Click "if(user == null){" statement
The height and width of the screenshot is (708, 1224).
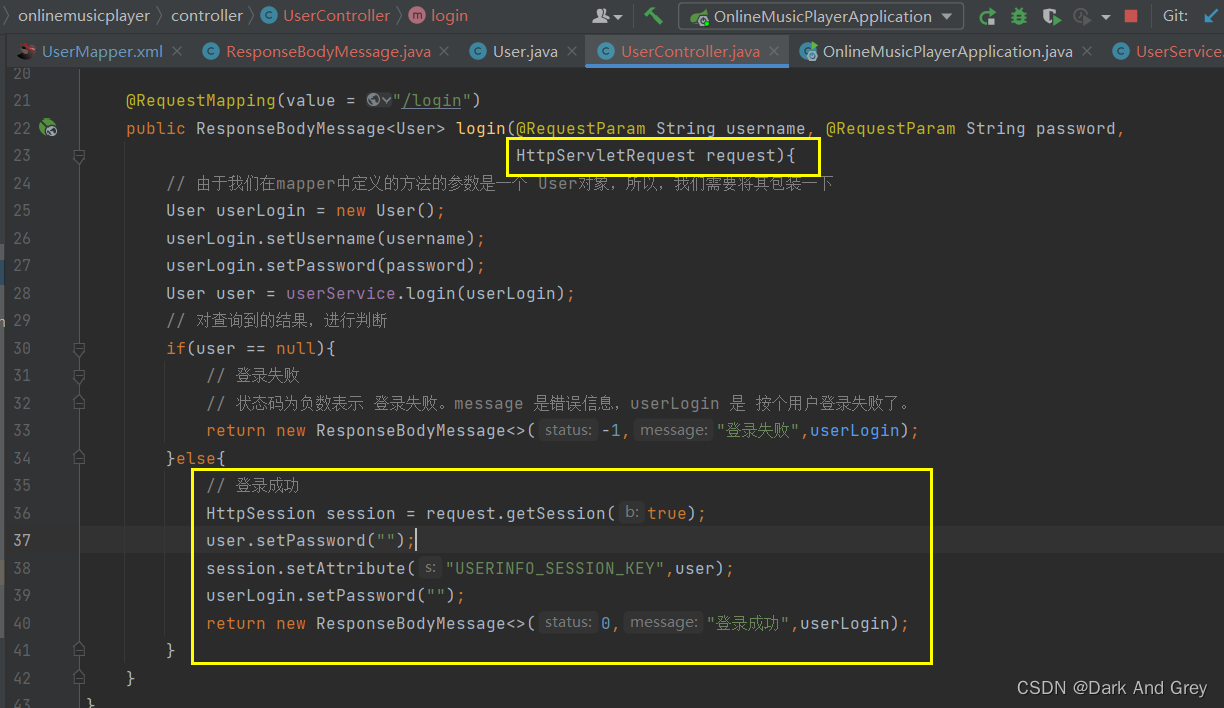tap(250, 349)
